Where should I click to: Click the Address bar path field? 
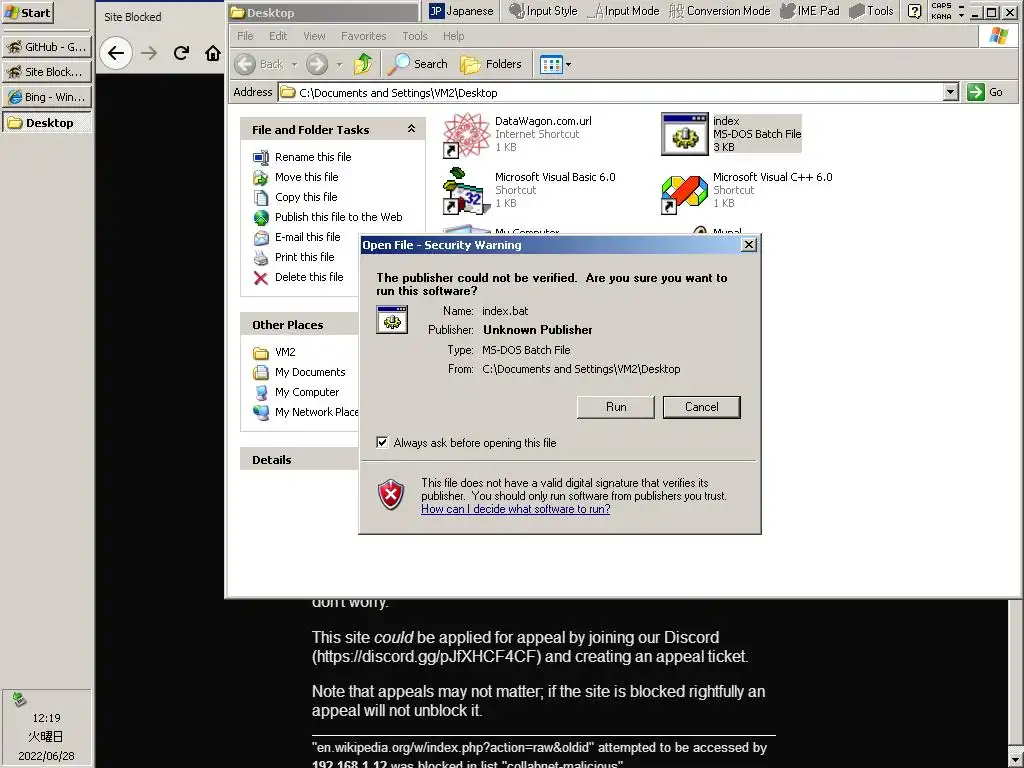pos(611,92)
